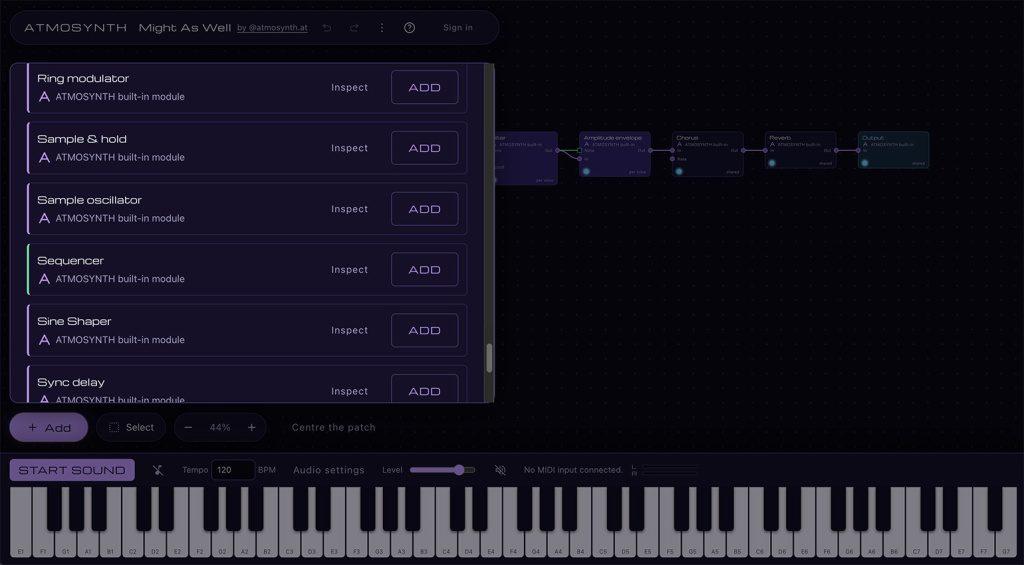Click the ATMOSYNTH logo text
This screenshot has height=565, width=1024.
[x=76, y=27]
